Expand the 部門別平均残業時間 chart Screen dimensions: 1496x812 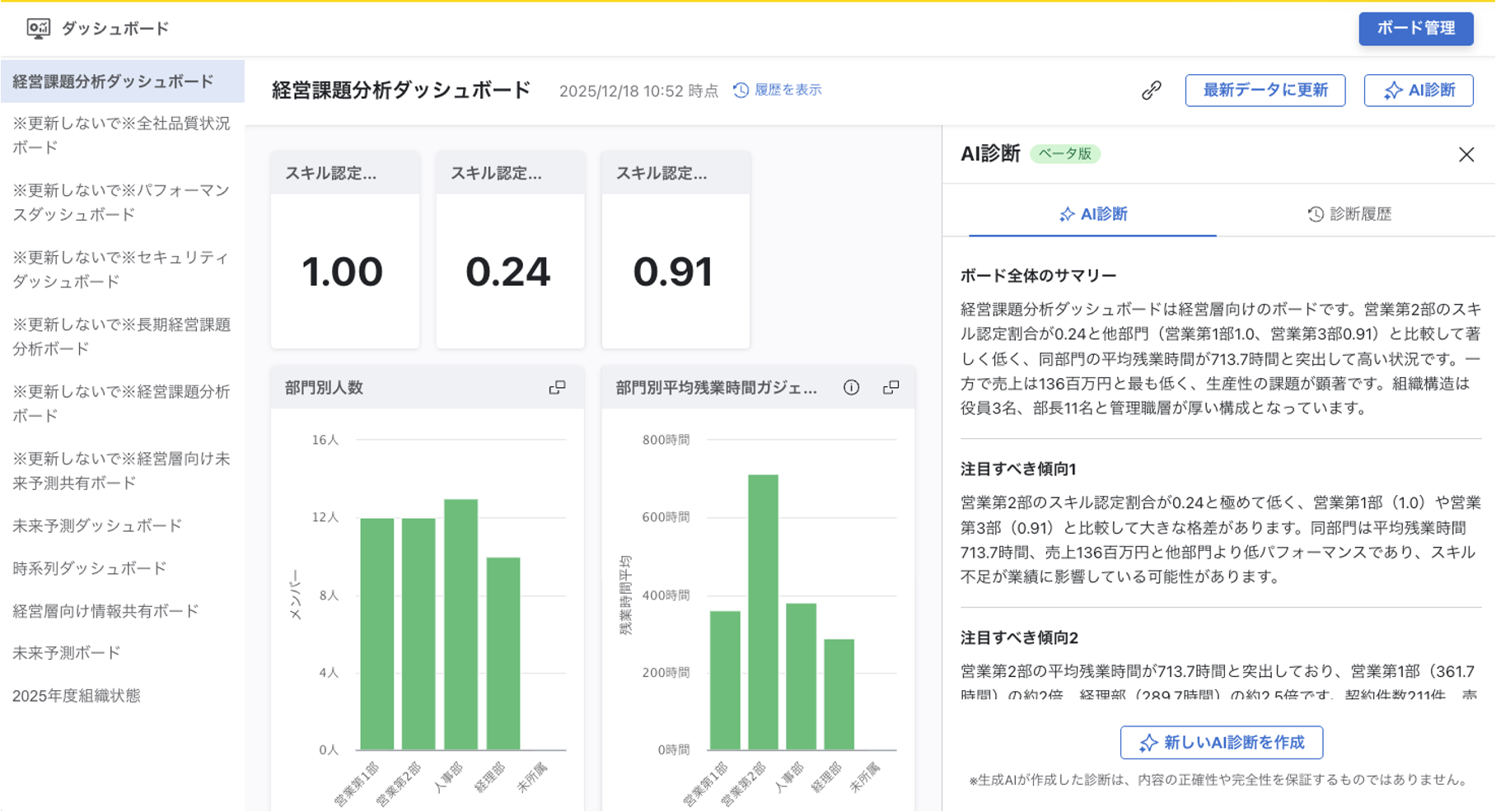pos(891,388)
